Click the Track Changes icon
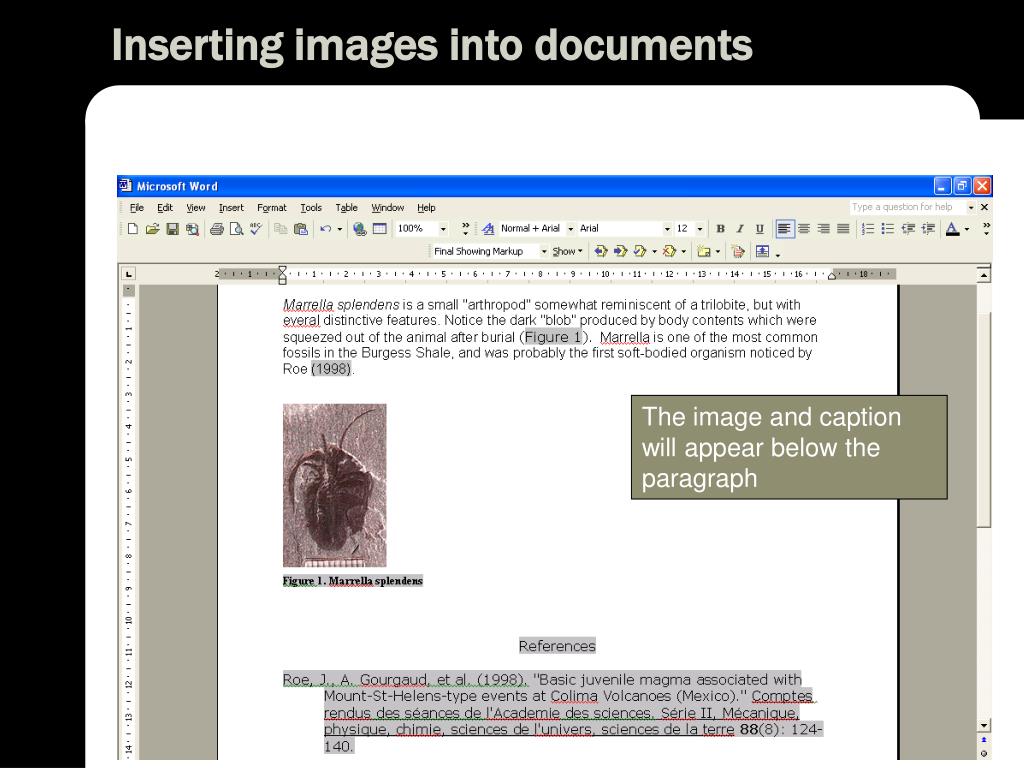The width and height of the screenshot is (1024, 768). point(738,251)
